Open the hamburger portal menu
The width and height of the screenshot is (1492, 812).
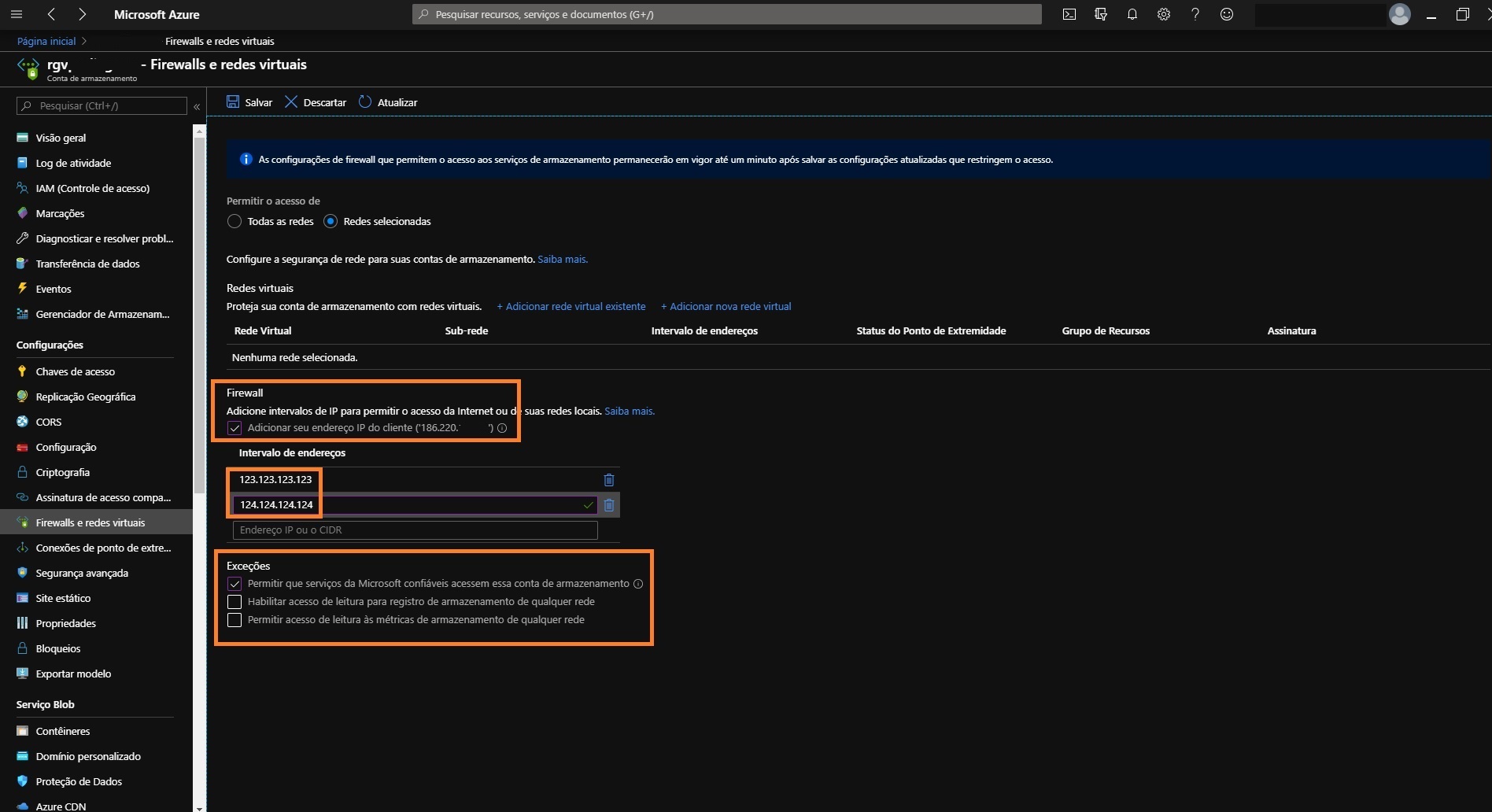[x=17, y=14]
